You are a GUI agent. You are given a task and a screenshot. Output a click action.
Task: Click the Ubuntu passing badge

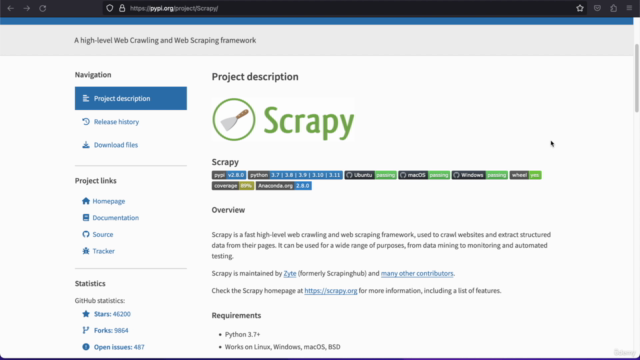tap(371, 175)
